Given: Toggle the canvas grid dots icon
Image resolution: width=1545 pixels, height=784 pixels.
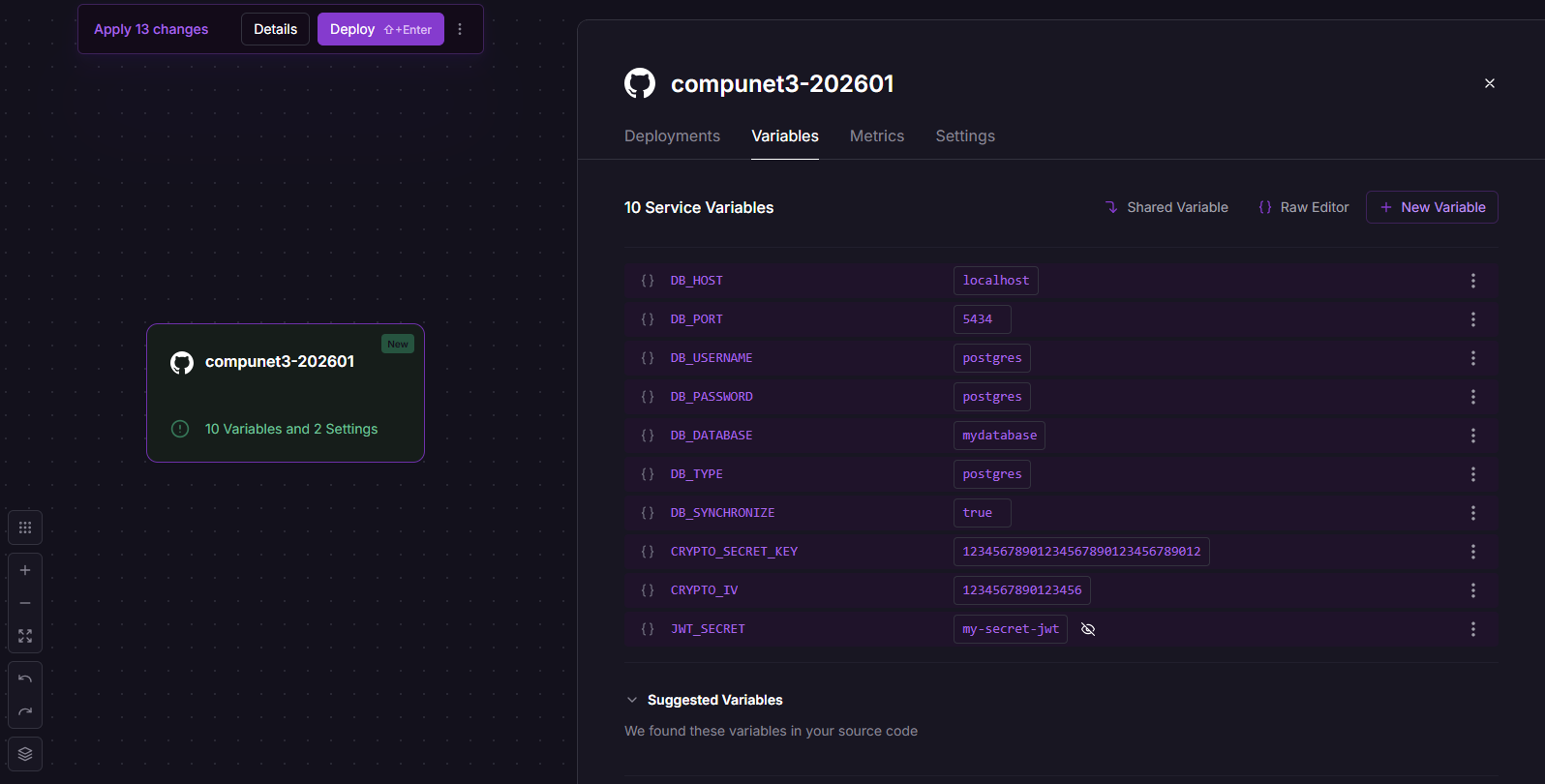Looking at the screenshot, I should click(25, 528).
